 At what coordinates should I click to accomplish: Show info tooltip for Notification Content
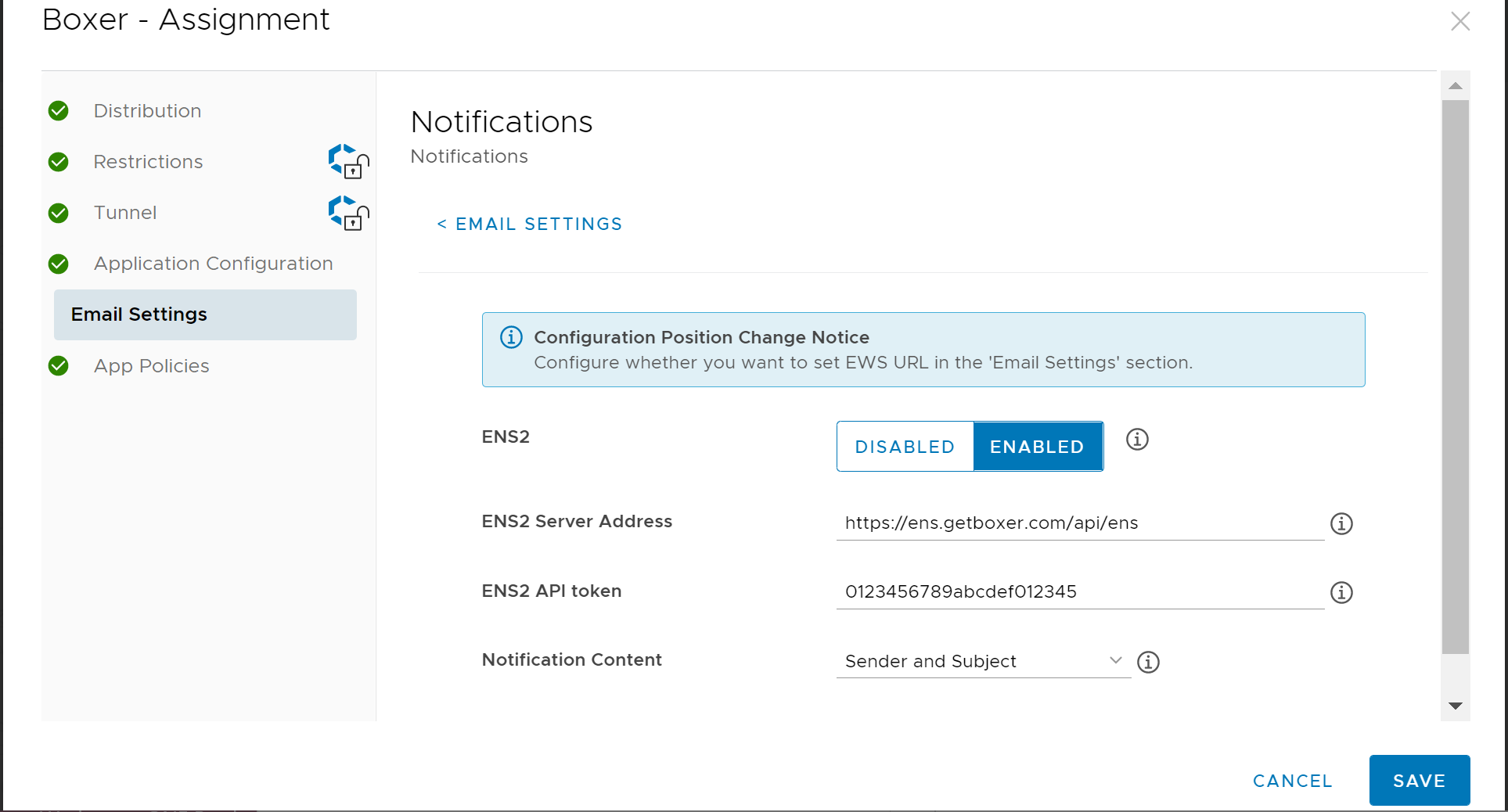(1148, 662)
